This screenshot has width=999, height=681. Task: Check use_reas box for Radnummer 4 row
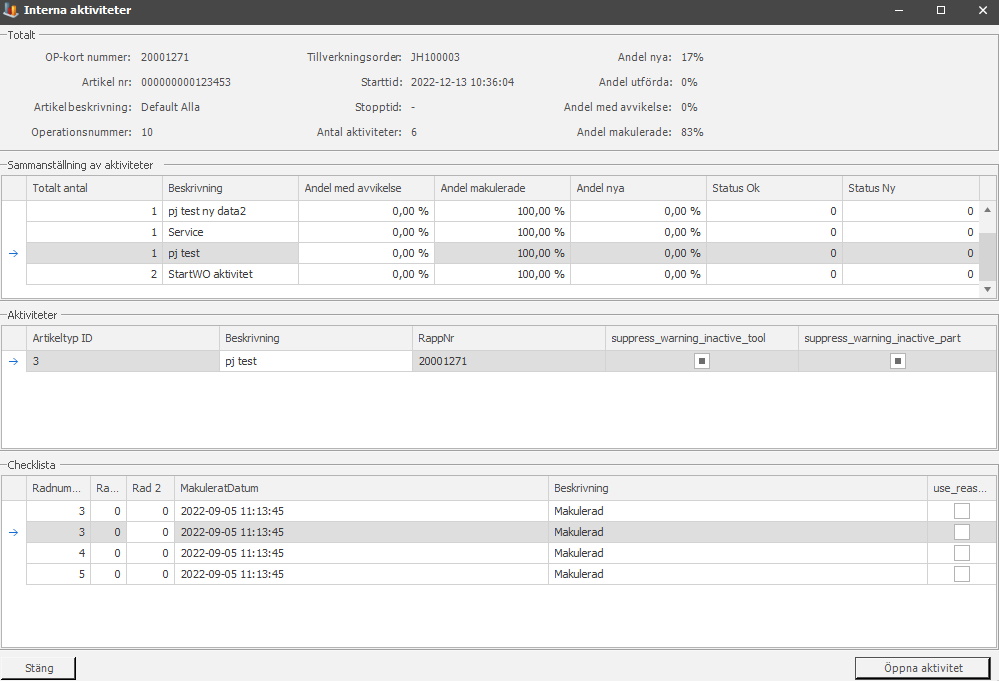[x=961, y=553]
